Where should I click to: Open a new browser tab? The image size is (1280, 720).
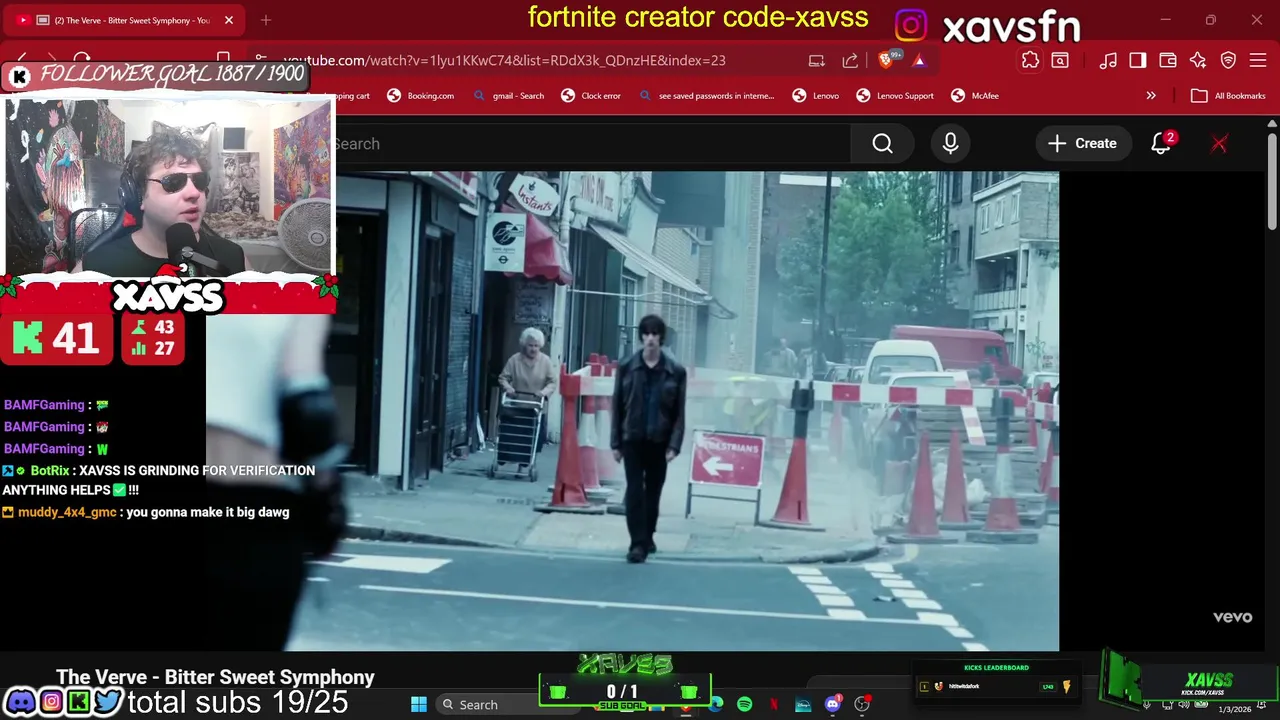coord(266,20)
